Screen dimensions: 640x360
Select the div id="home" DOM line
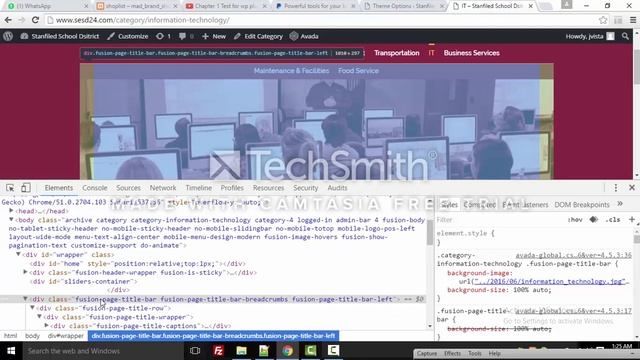click(x=138, y=264)
